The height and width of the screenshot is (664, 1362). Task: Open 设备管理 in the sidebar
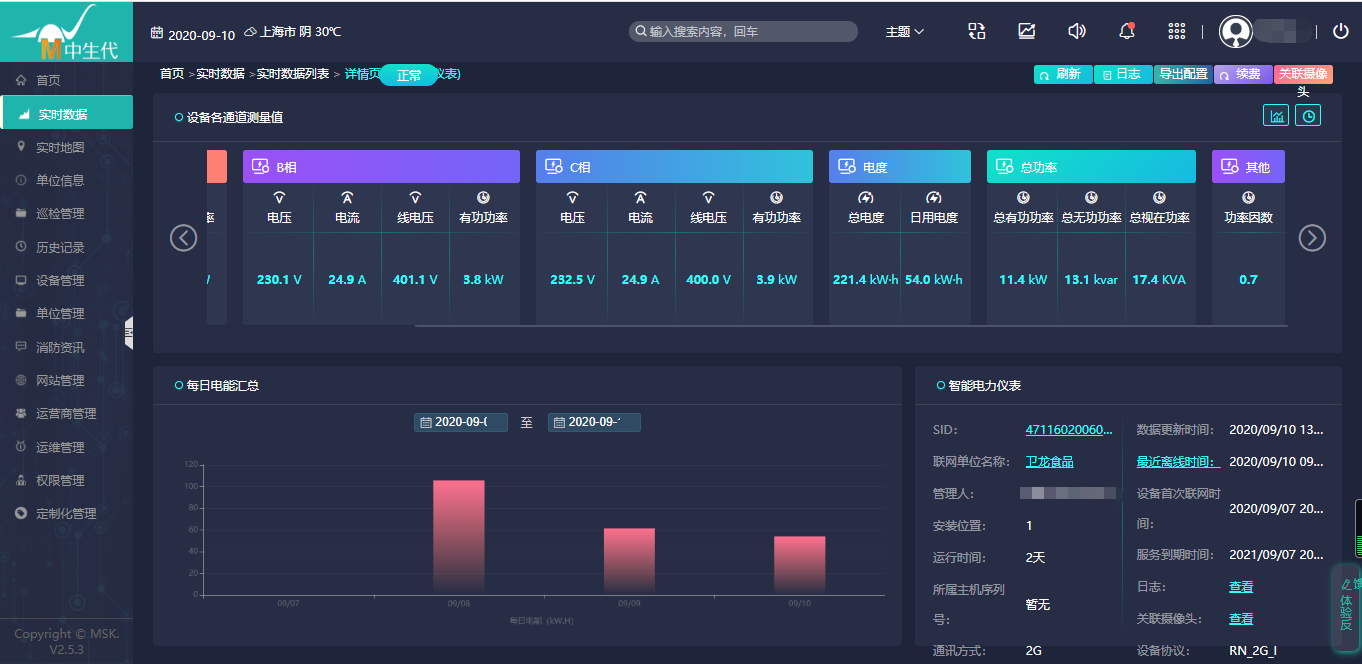tap(60, 281)
